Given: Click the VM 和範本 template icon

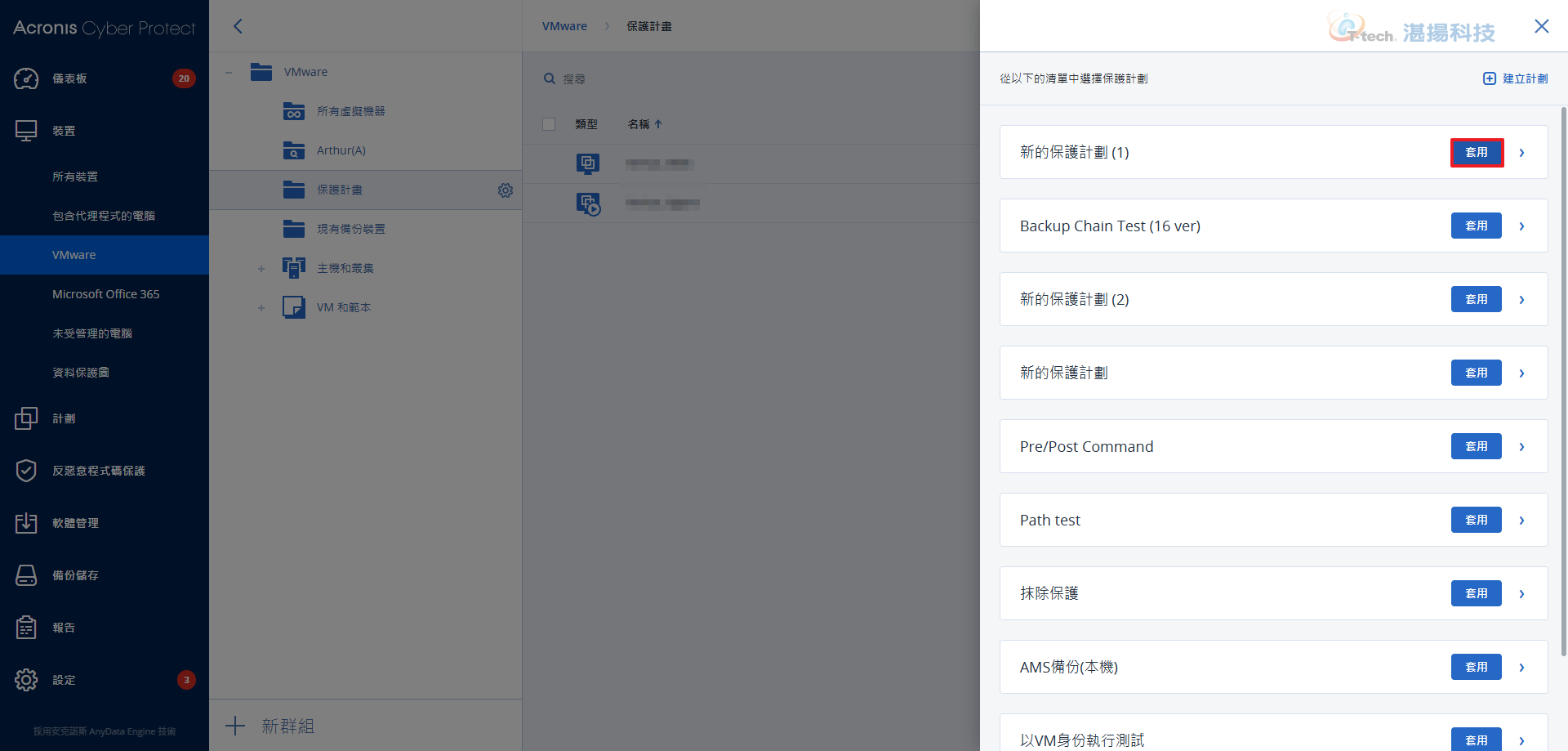Looking at the screenshot, I should coord(294,307).
